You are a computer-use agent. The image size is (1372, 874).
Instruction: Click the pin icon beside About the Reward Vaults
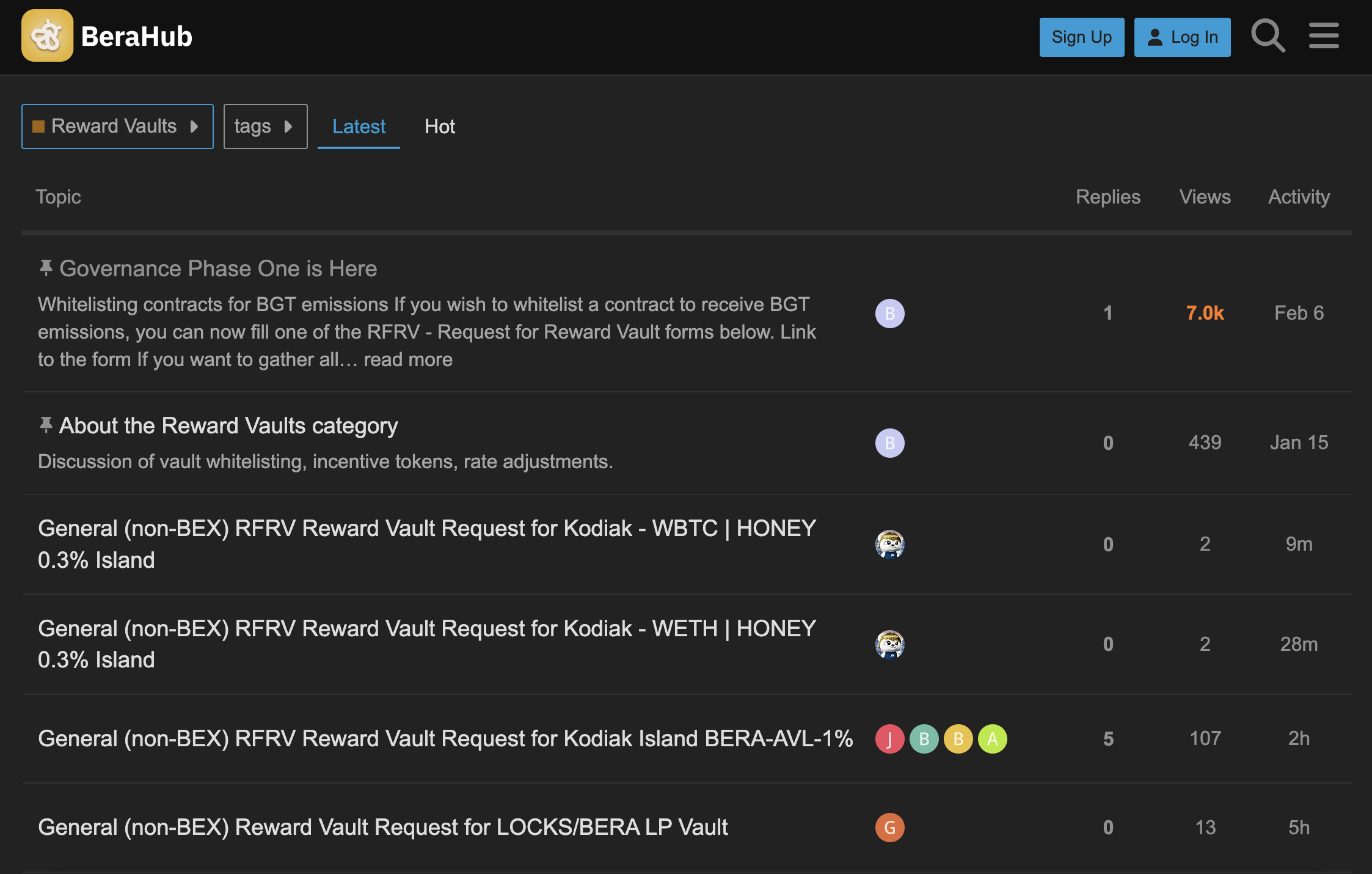(46, 425)
